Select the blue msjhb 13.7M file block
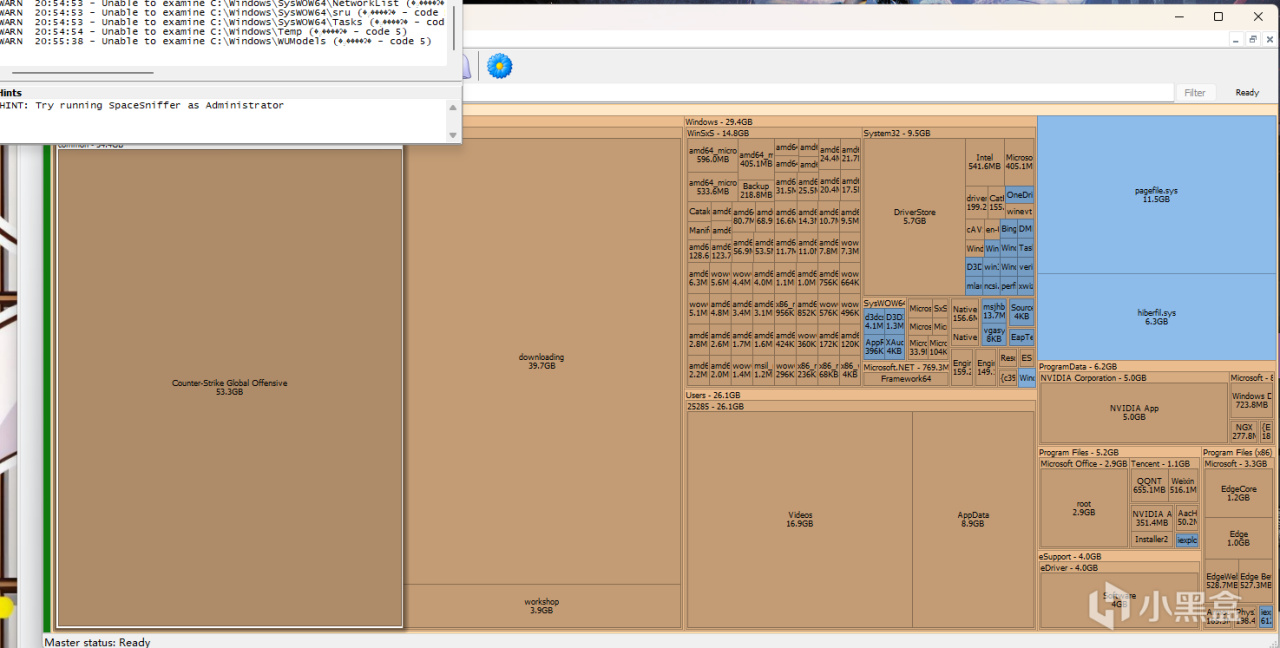This screenshot has width=1280, height=648. point(993,311)
